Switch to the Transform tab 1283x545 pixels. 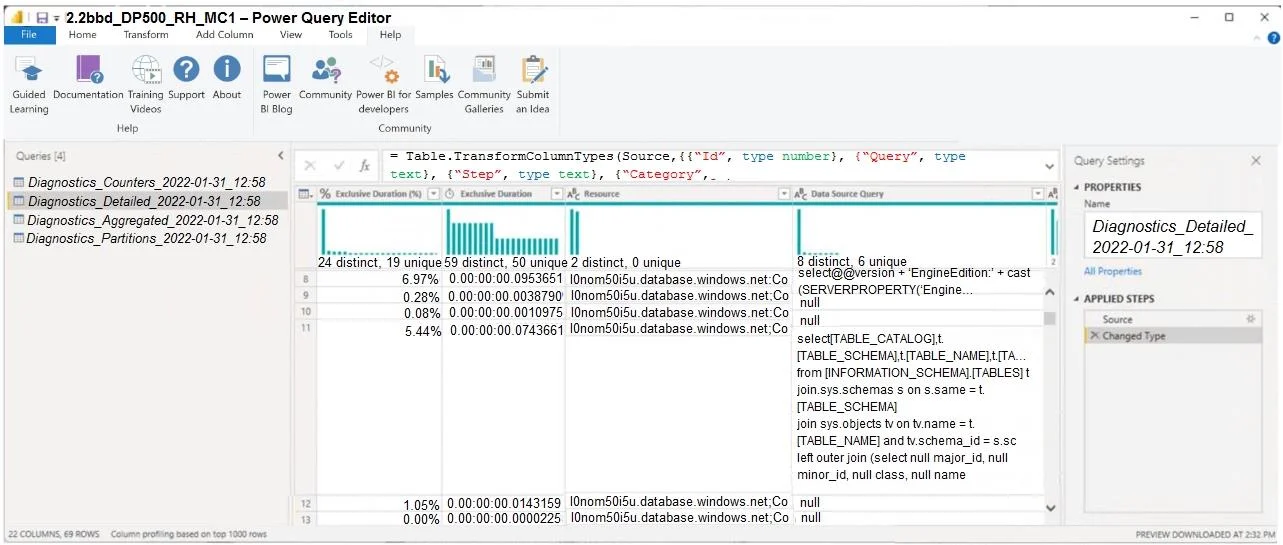coord(146,34)
